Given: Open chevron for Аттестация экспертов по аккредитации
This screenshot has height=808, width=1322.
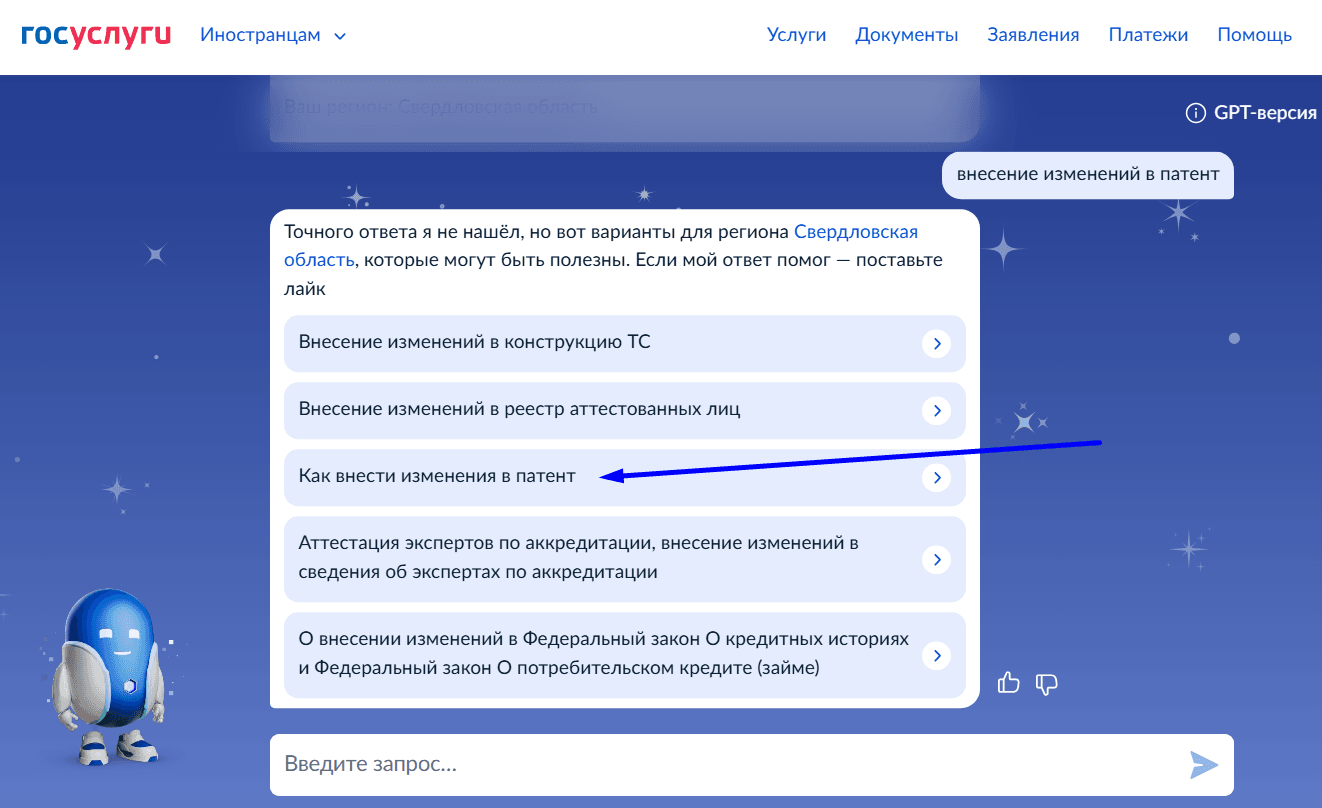Looking at the screenshot, I should (x=936, y=559).
